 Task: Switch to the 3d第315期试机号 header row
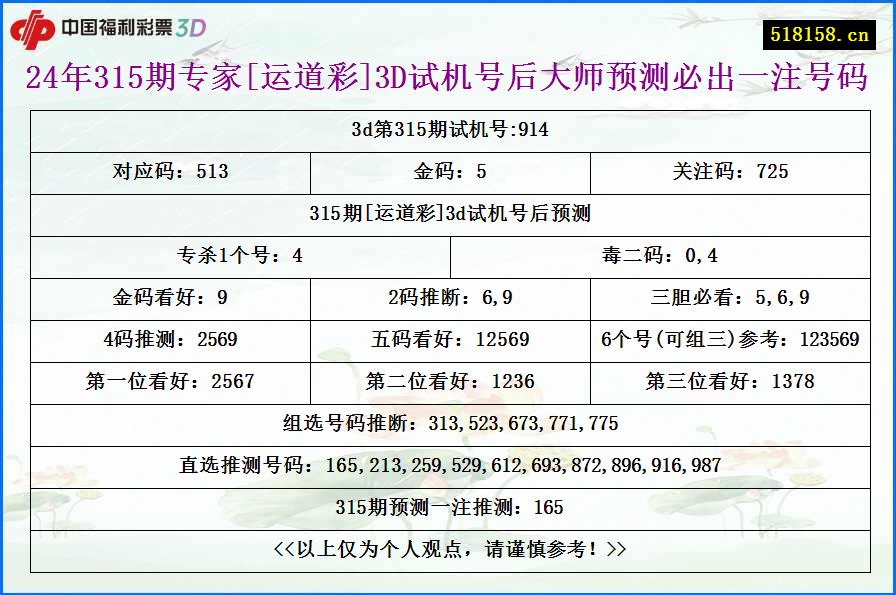448,129
